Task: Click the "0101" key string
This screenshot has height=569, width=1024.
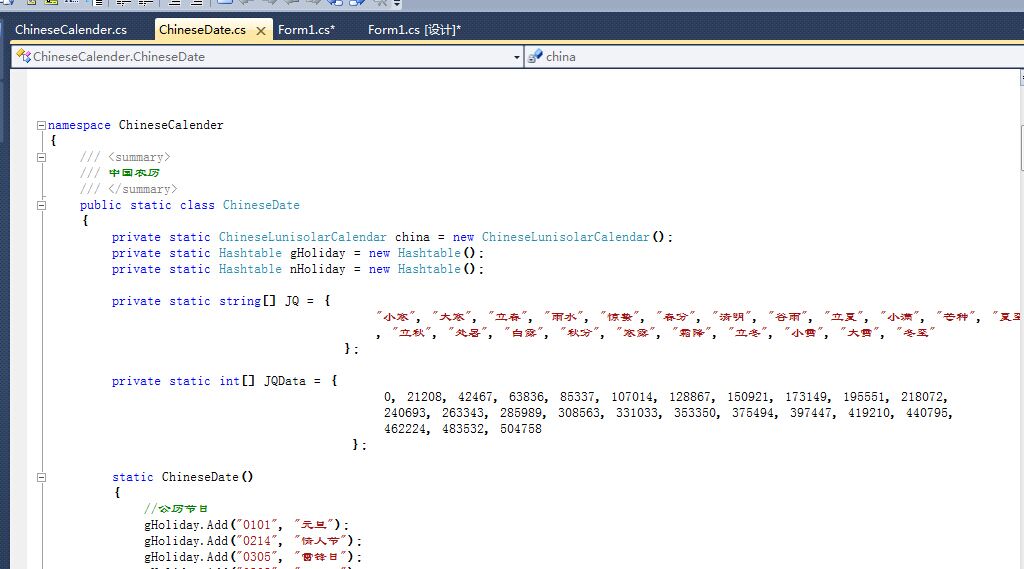Action: click(x=256, y=525)
